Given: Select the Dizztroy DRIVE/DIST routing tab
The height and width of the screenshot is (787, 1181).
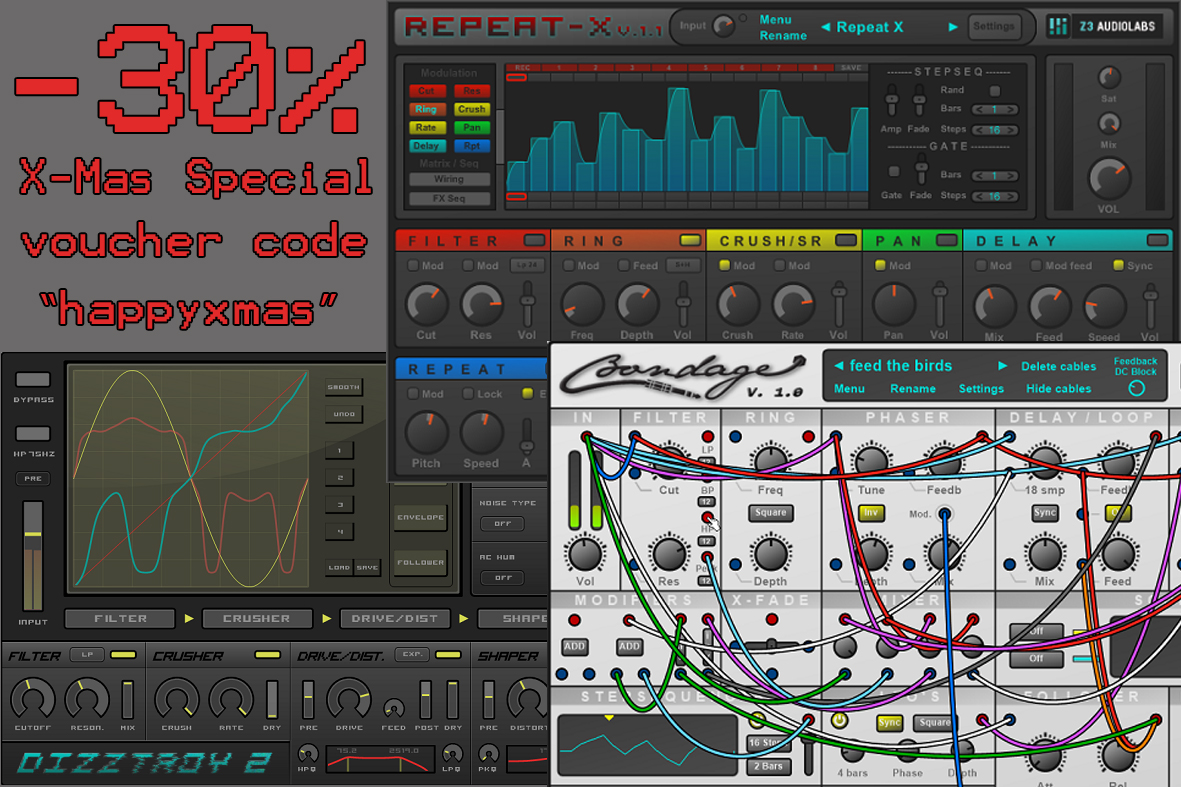Looking at the screenshot, I should pos(395,618).
